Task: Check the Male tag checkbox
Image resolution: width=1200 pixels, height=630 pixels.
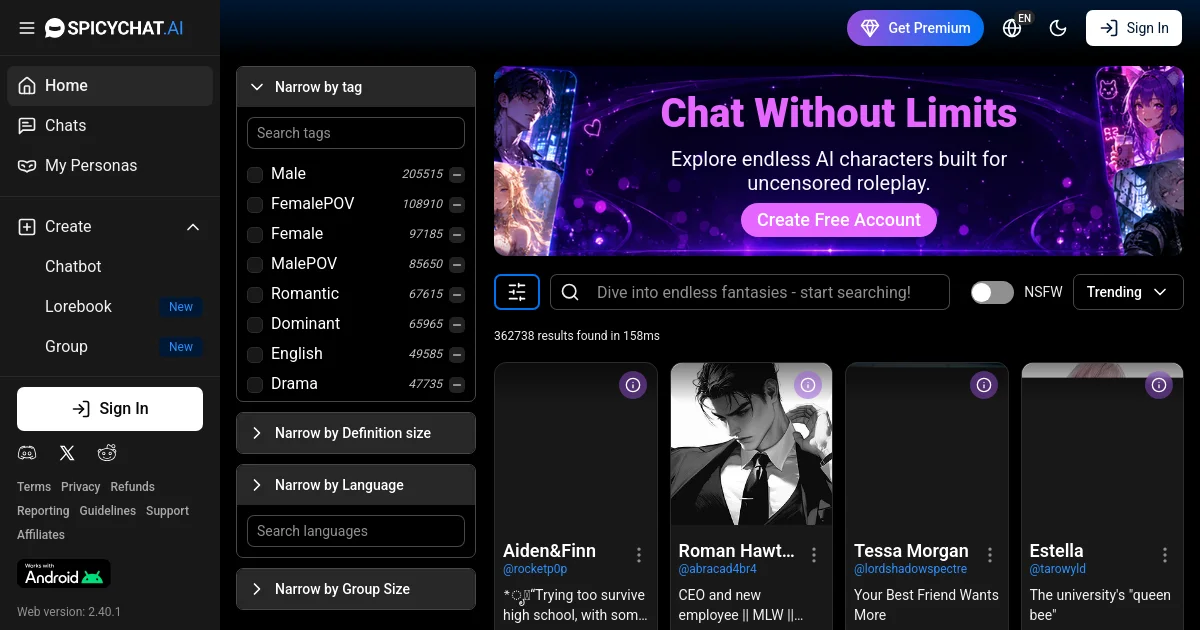Action: pos(255,175)
